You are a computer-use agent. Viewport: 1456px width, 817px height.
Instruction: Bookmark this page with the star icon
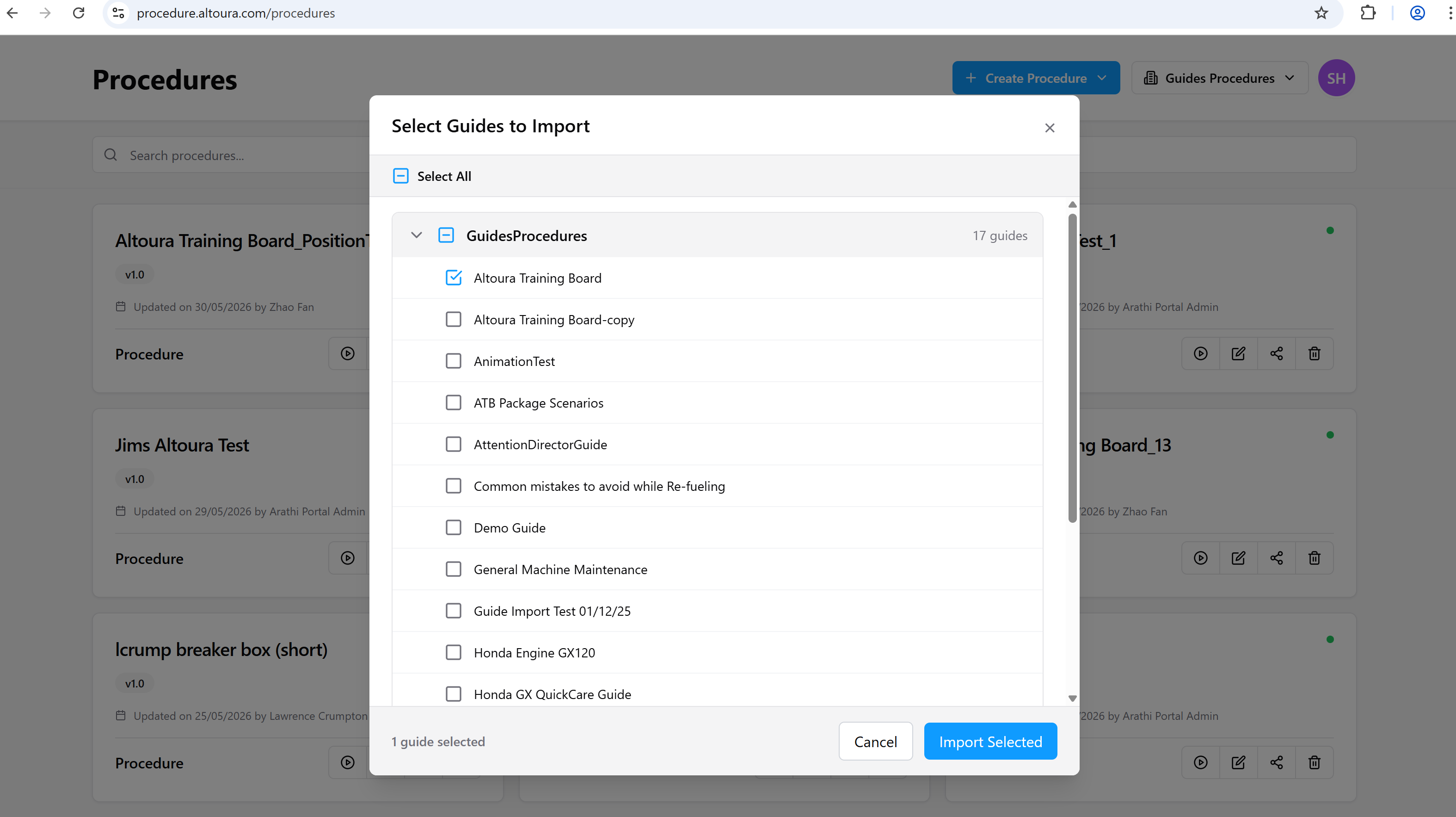click(x=1321, y=13)
